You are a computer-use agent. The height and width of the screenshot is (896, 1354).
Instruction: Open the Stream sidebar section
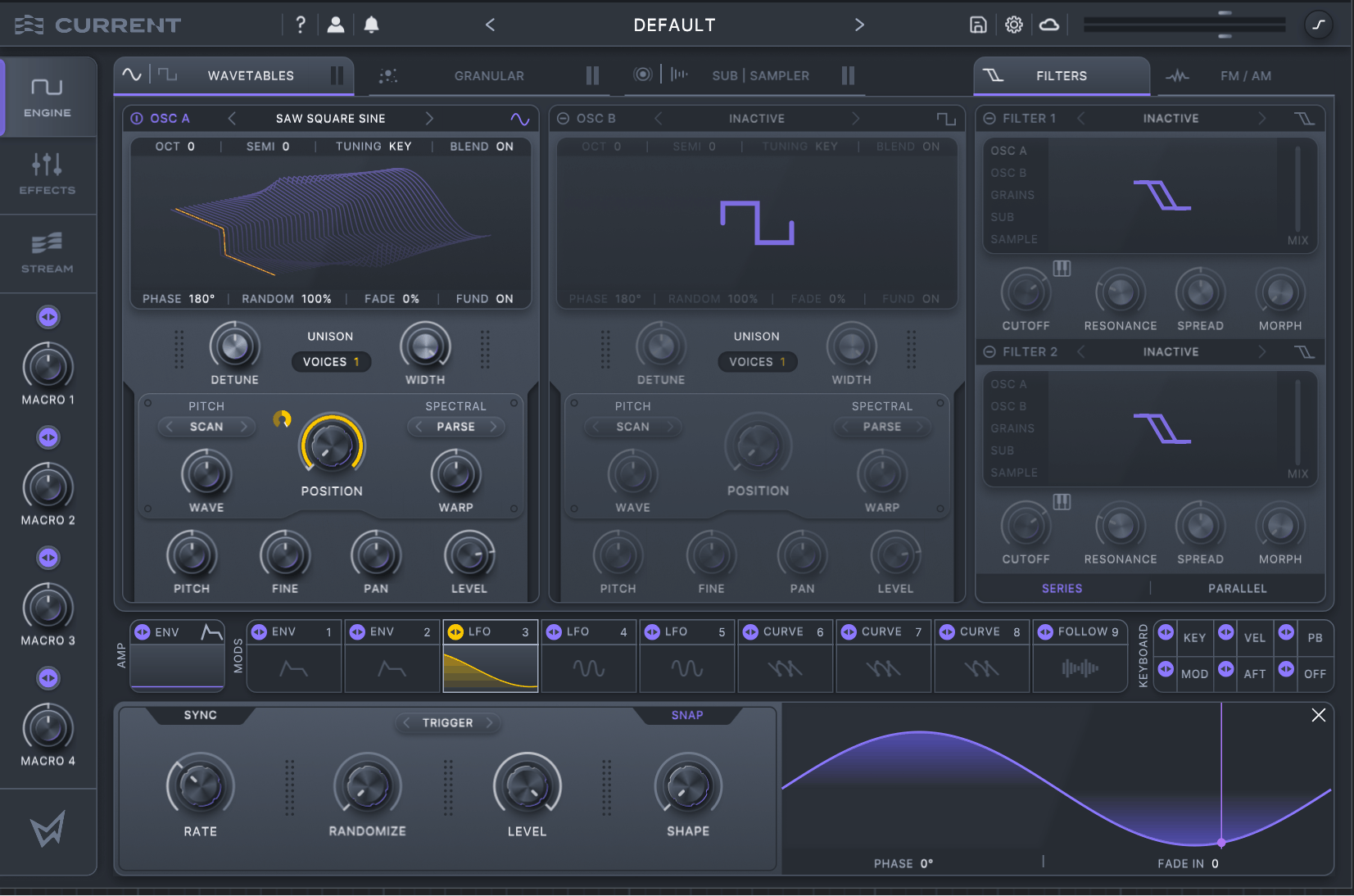tap(48, 253)
